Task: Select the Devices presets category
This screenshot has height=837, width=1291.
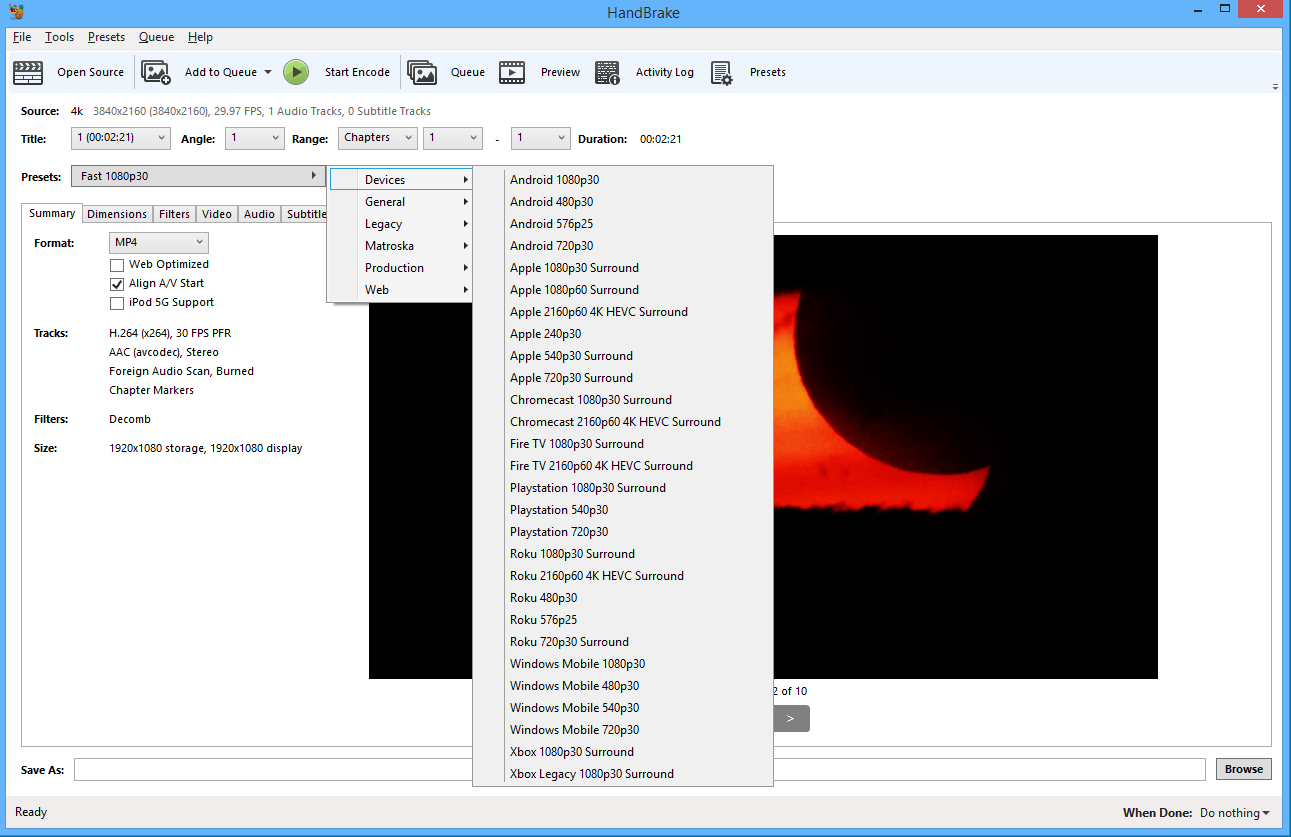Action: pyautogui.click(x=400, y=180)
